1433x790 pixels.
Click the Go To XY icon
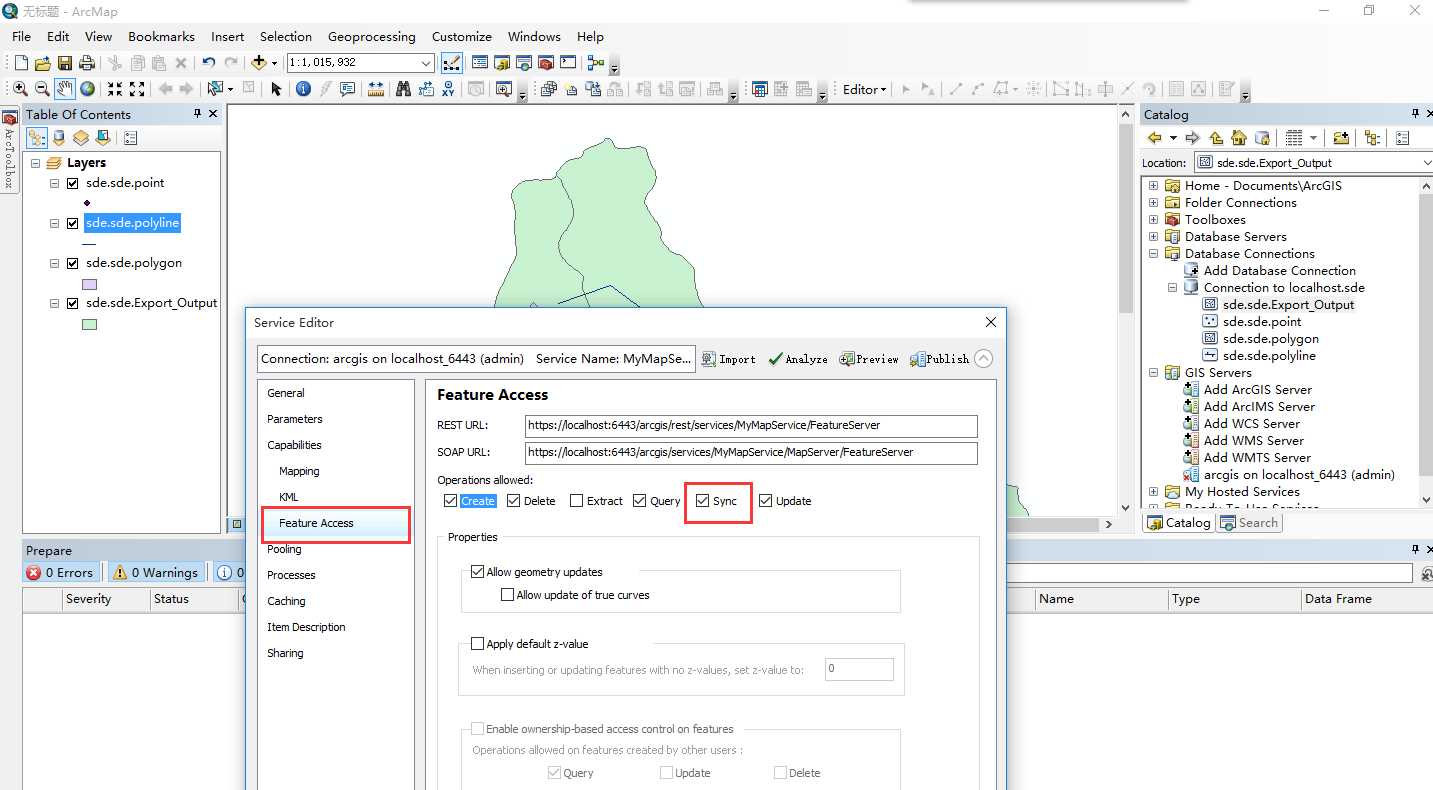[448, 89]
